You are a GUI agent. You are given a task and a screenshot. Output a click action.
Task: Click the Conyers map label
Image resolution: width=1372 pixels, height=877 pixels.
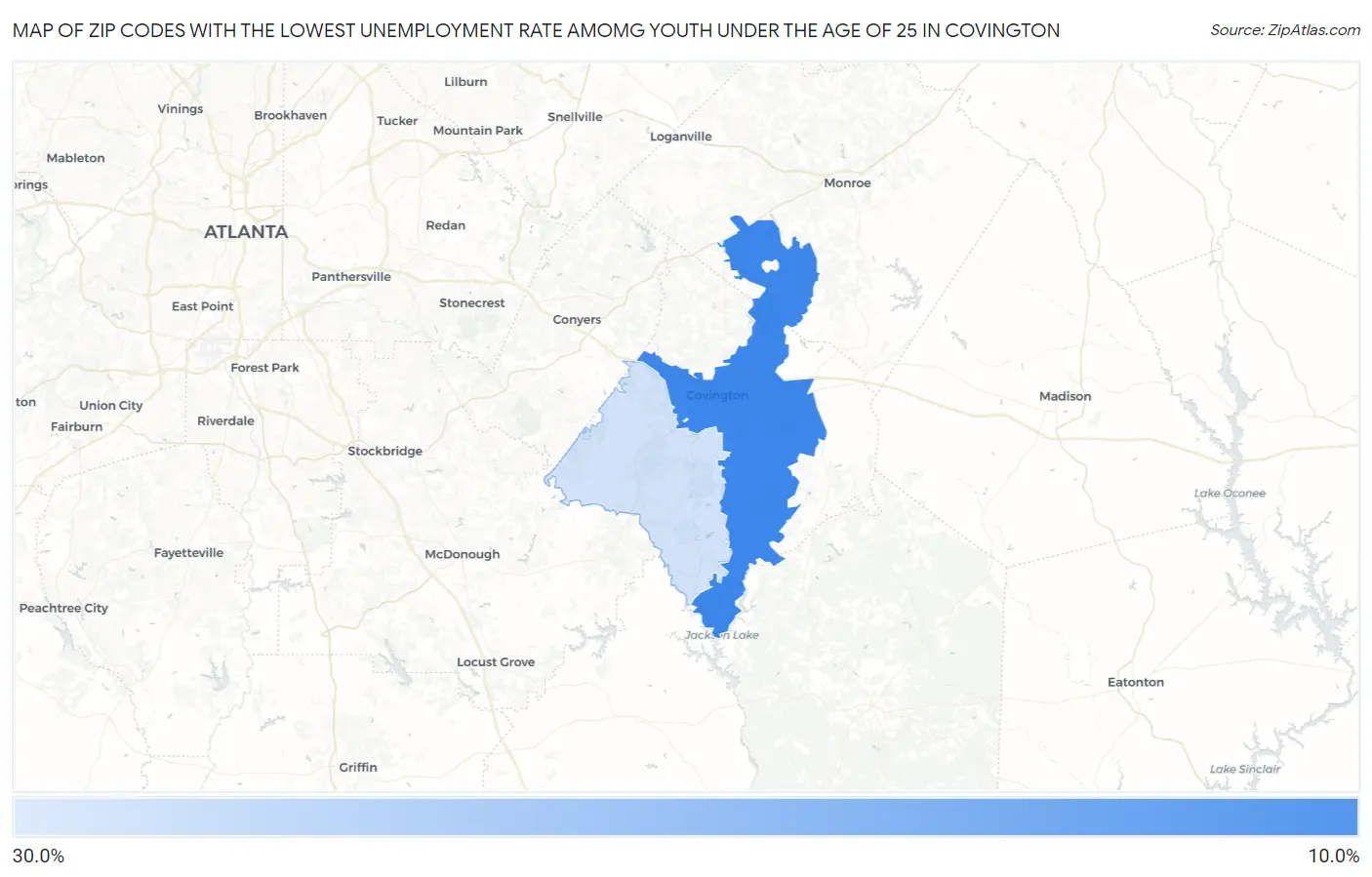click(x=577, y=320)
